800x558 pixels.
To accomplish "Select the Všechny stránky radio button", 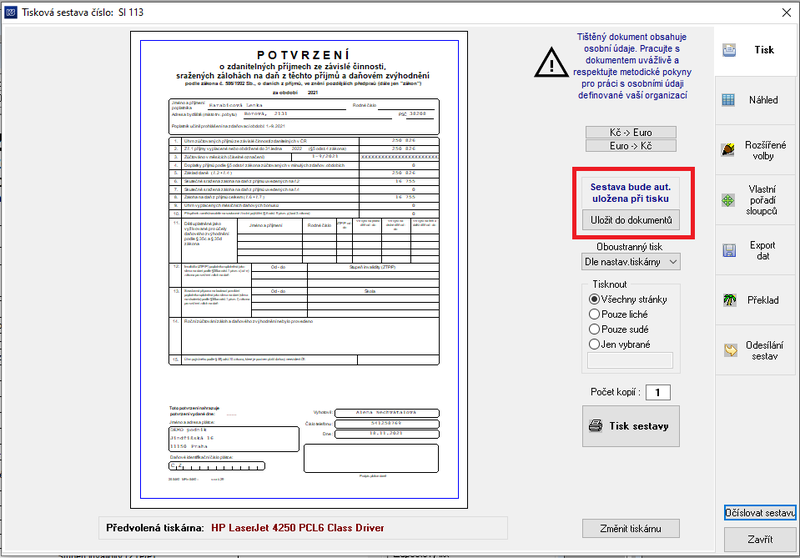I will [594, 299].
